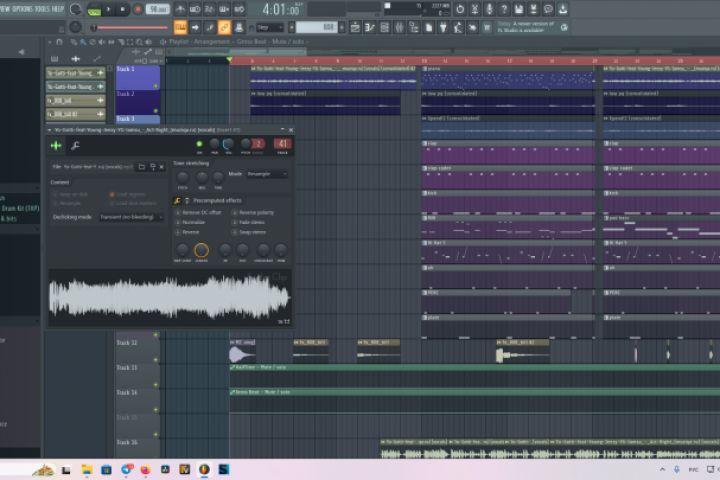Click the sampler mixer track number 41
Image resolution: width=720 pixels, height=480 pixels.
coord(282,144)
